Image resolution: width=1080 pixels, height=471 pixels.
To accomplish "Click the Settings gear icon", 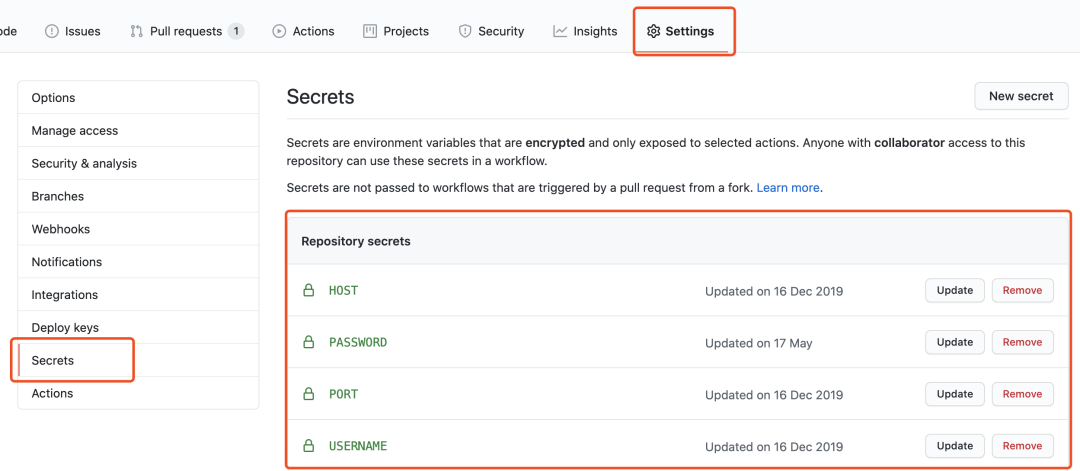I will [653, 31].
